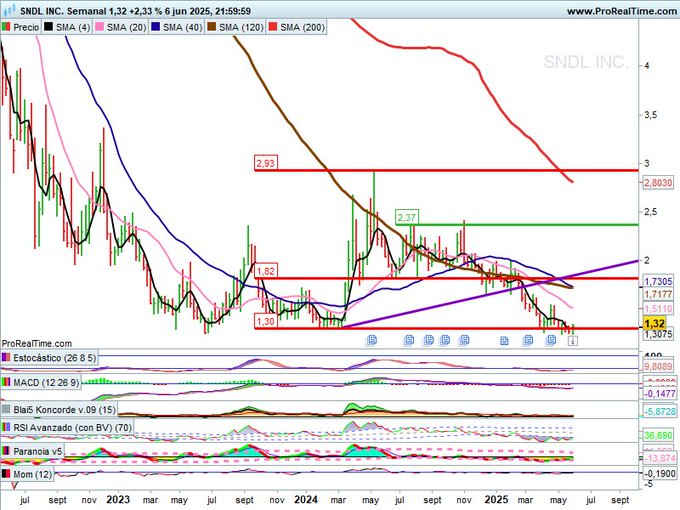
Task: Click the red SMA (200) legend swatch
Action: (x=272, y=27)
